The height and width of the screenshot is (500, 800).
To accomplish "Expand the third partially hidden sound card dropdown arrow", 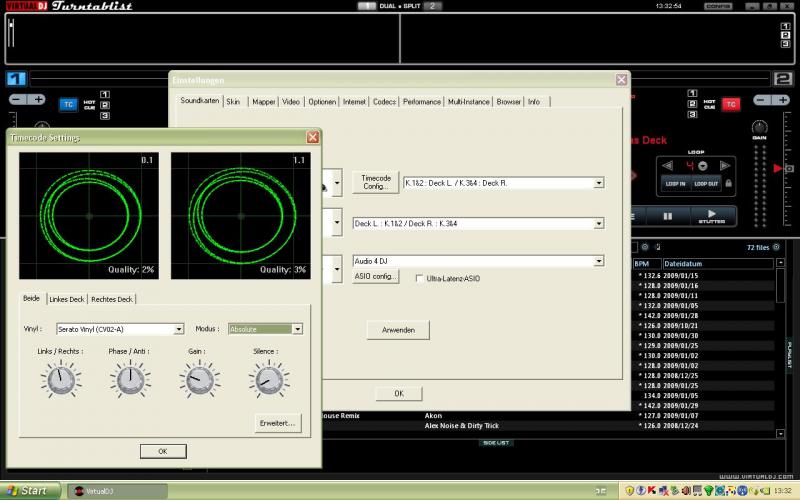I will (337, 268).
